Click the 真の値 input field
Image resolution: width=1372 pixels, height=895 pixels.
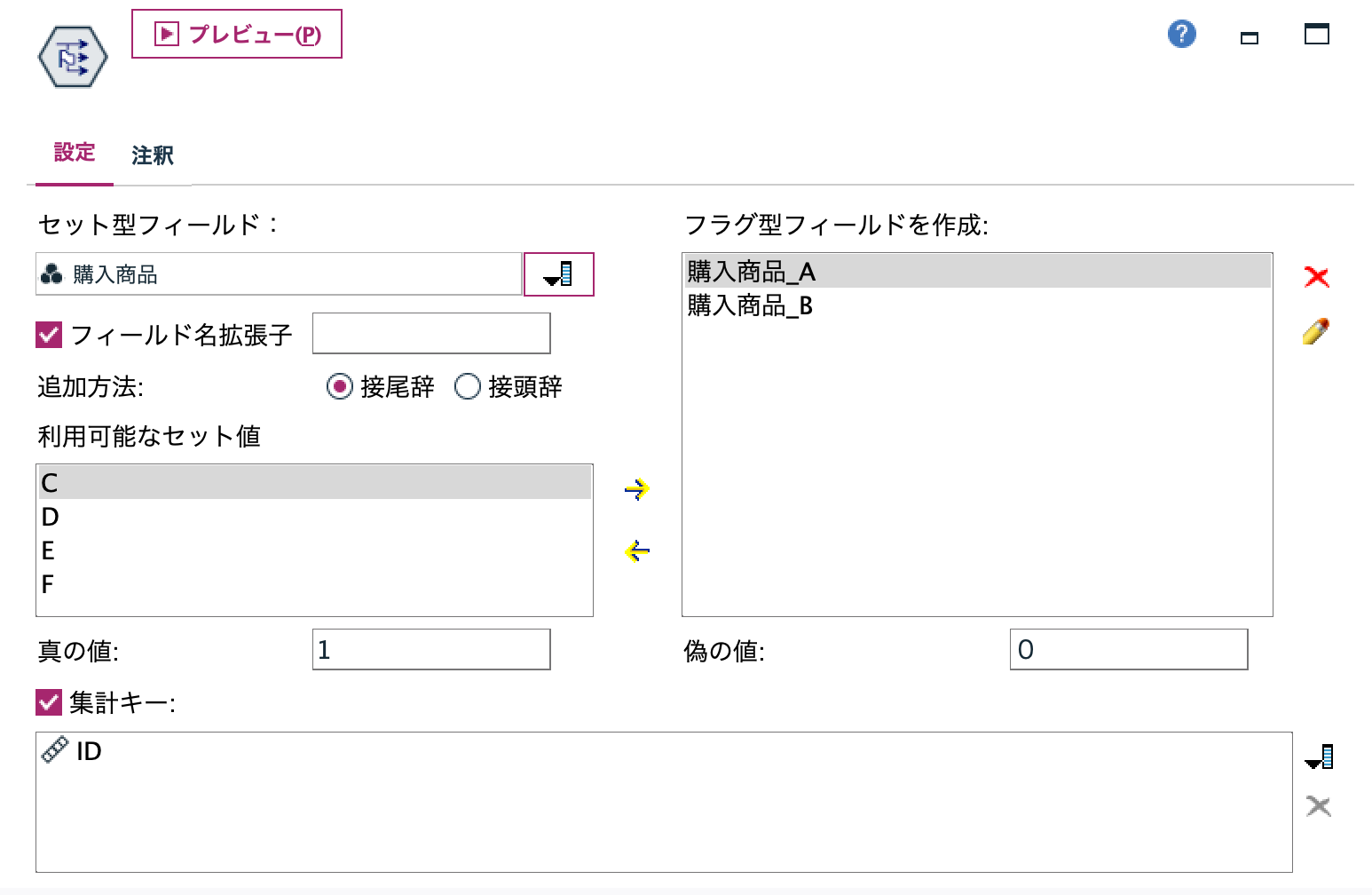pos(430,650)
